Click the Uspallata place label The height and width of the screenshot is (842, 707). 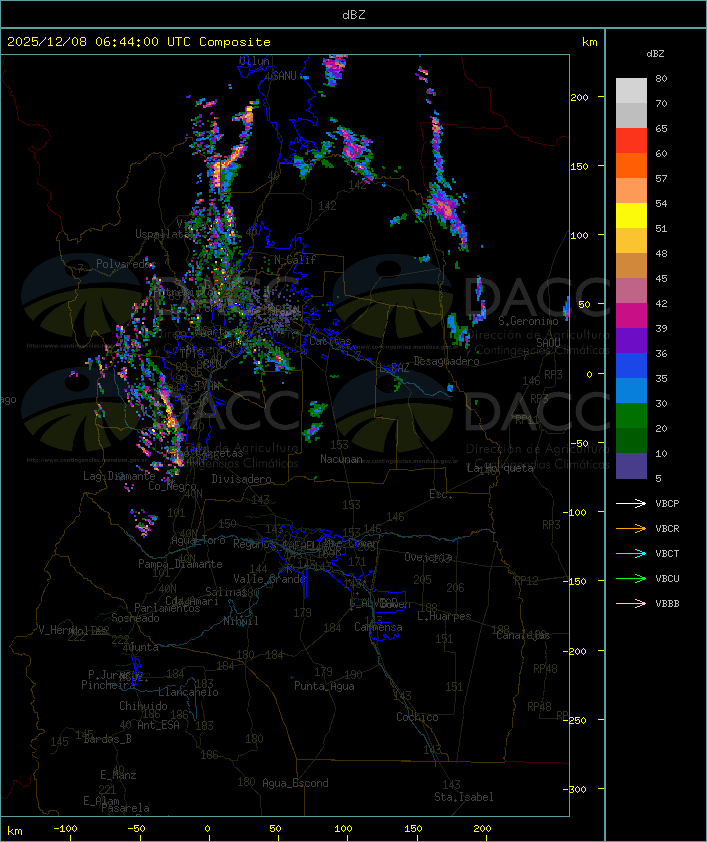coord(162,234)
